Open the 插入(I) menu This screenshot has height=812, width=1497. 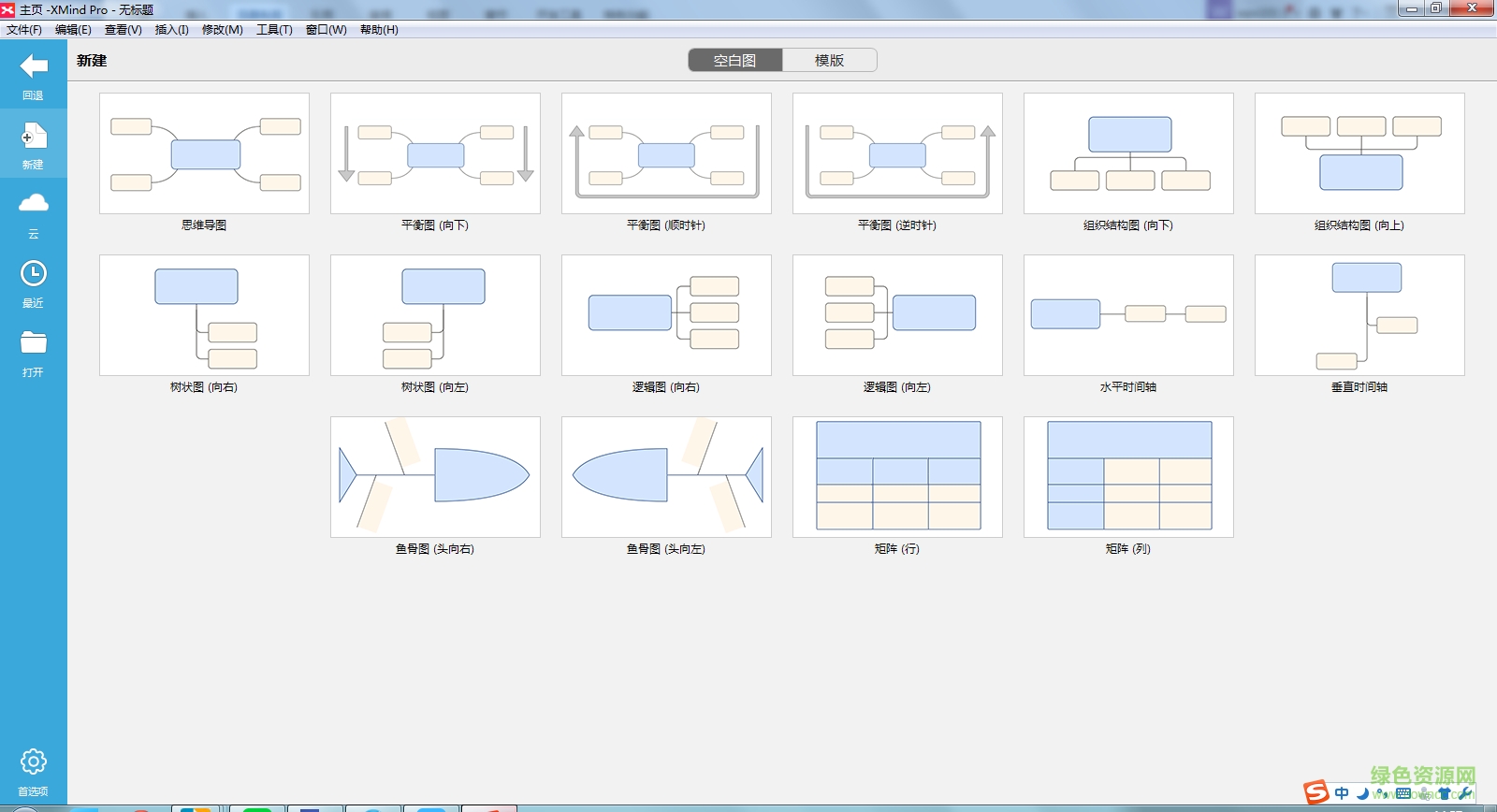coord(171,30)
